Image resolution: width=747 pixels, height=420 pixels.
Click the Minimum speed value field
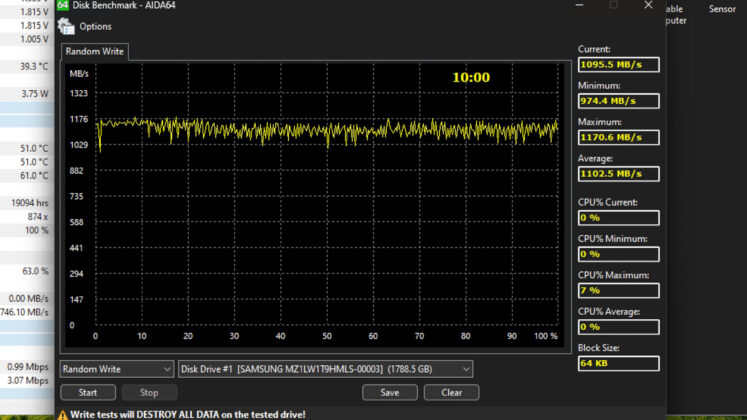pos(618,101)
